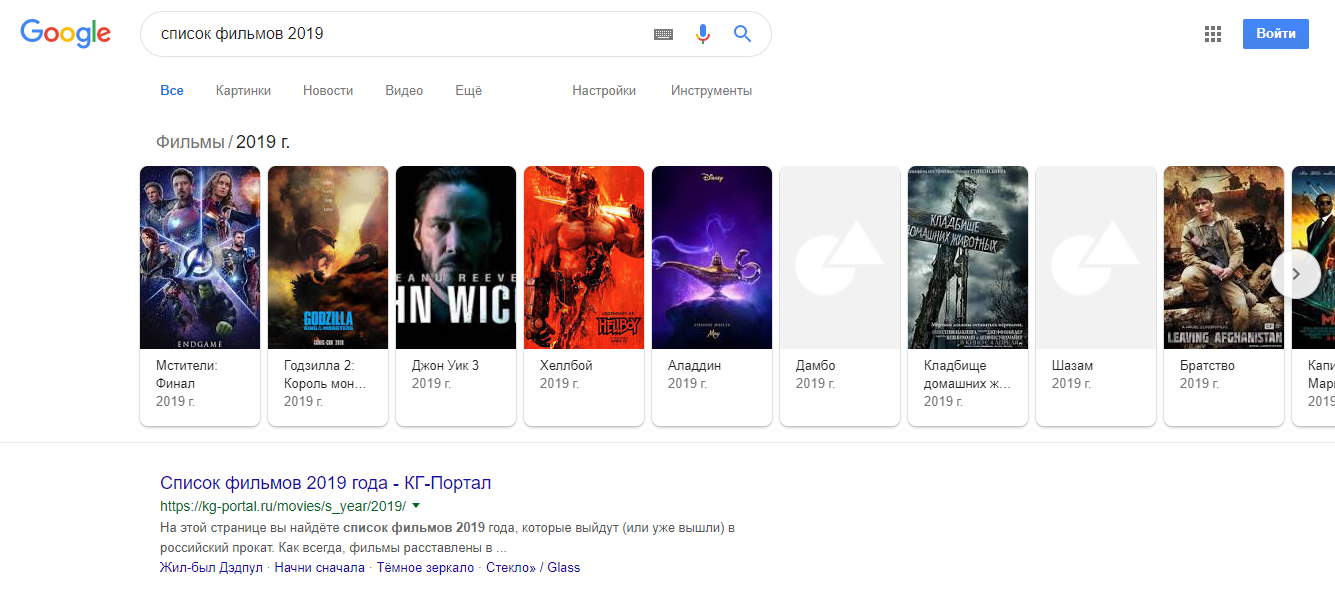Click the Мстители: Финал title
The height and width of the screenshot is (601, 1335).
pyautogui.click(x=187, y=374)
